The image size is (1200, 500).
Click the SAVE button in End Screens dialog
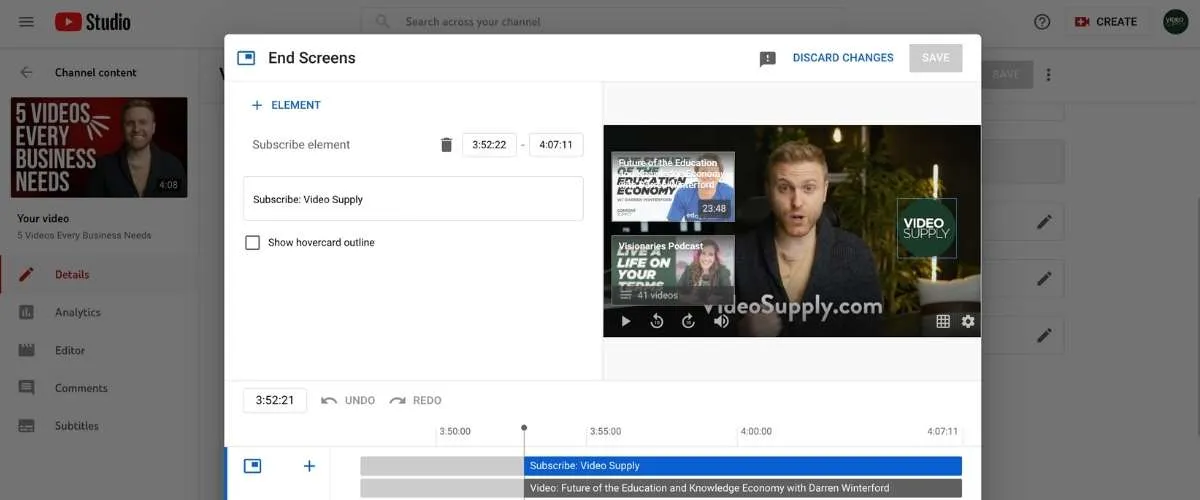pyautogui.click(x=936, y=58)
